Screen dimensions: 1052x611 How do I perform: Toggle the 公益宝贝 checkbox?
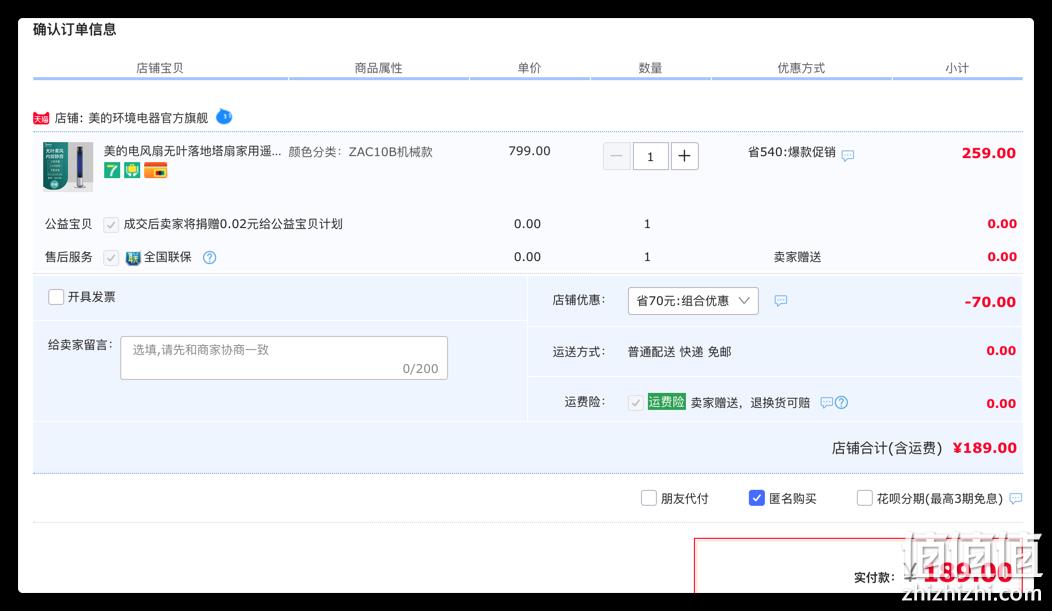pyautogui.click(x=111, y=225)
